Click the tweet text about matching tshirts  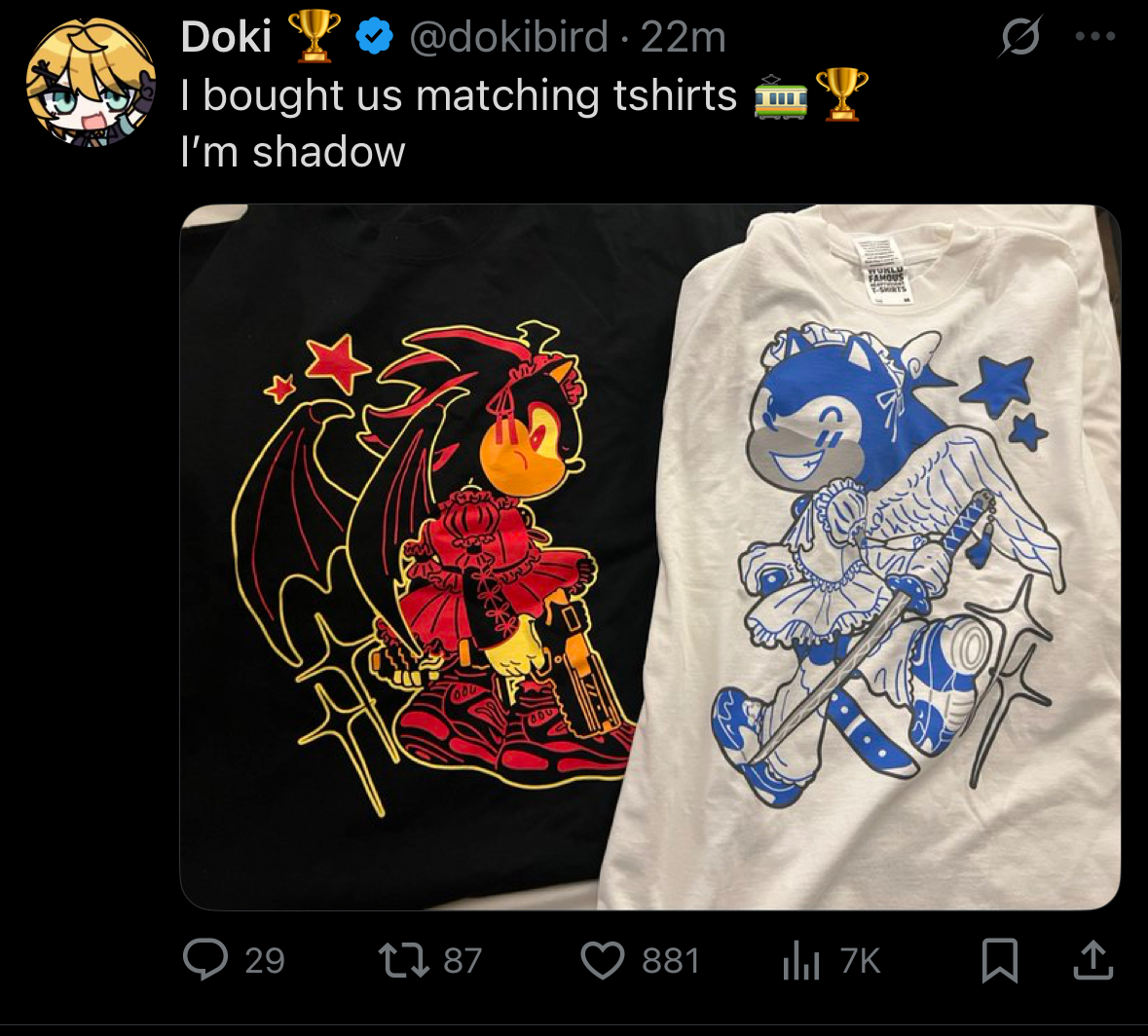click(459, 95)
